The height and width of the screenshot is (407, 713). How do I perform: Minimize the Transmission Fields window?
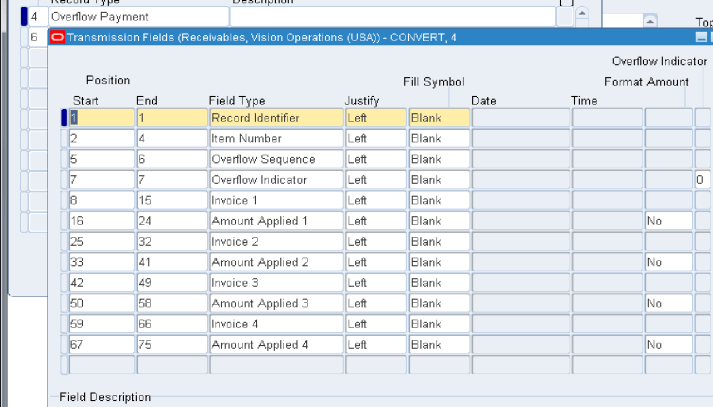pyautogui.click(x=703, y=37)
